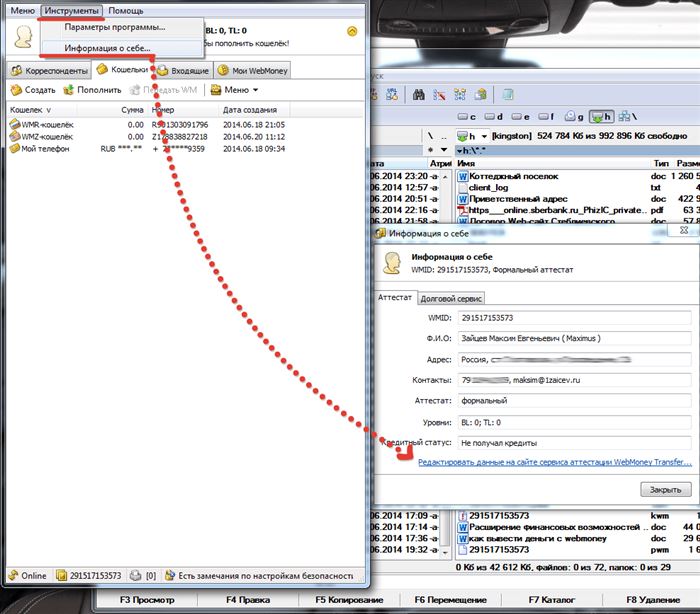Screen dimensions: 700x614
Task: Open the multi-rename tool icon
Action: (x=439, y=94)
